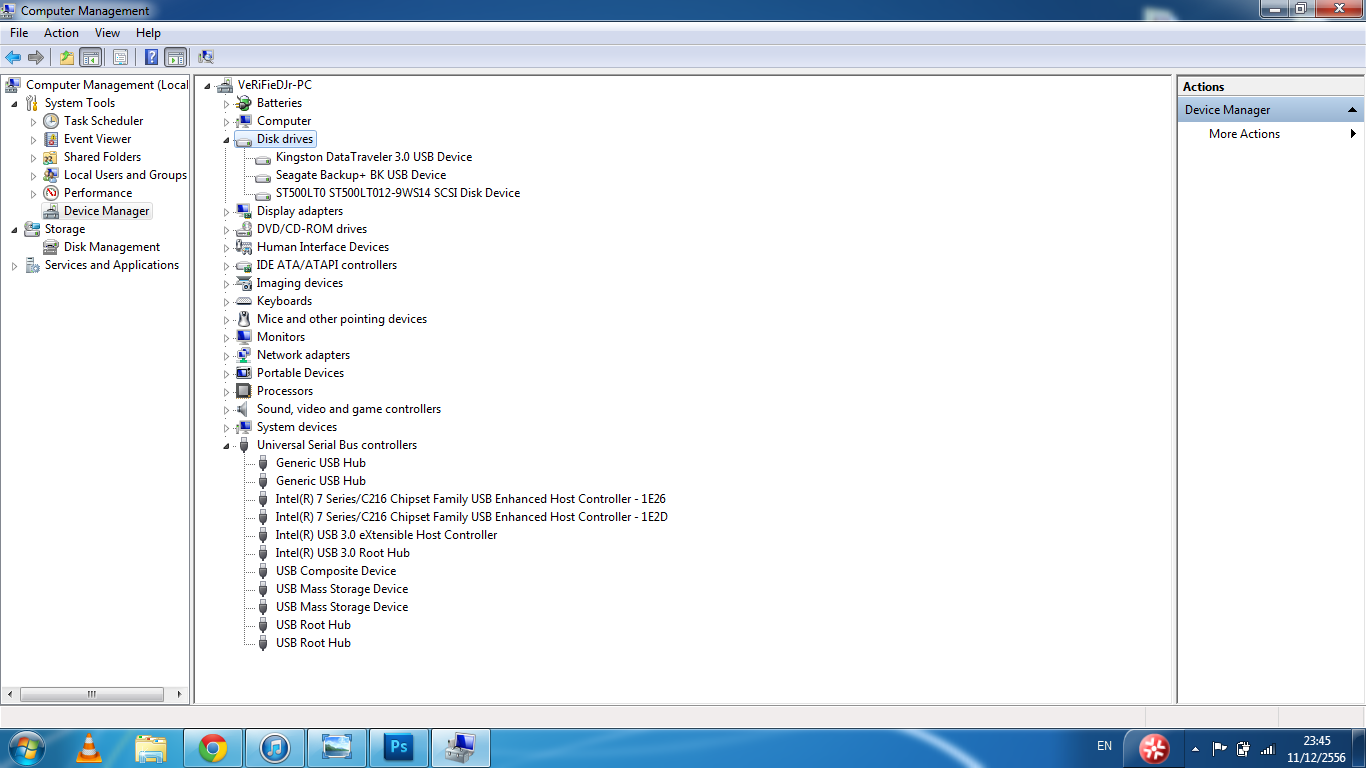The height and width of the screenshot is (768, 1366).
Task: Select Event Viewer in the console tree
Action: tap(97, 139)
